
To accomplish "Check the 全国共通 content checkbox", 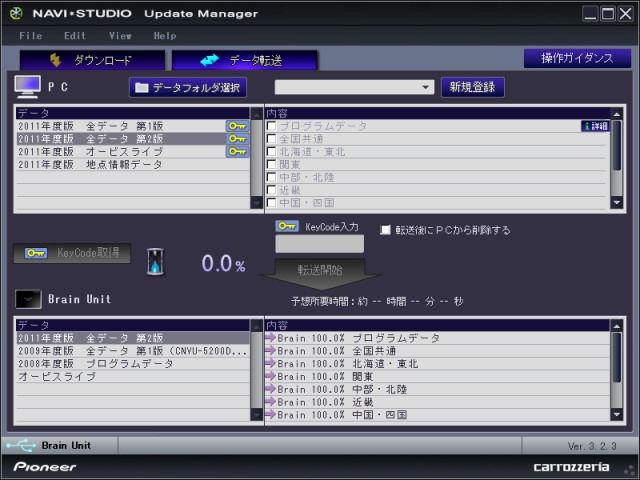I will coord(271,139).
